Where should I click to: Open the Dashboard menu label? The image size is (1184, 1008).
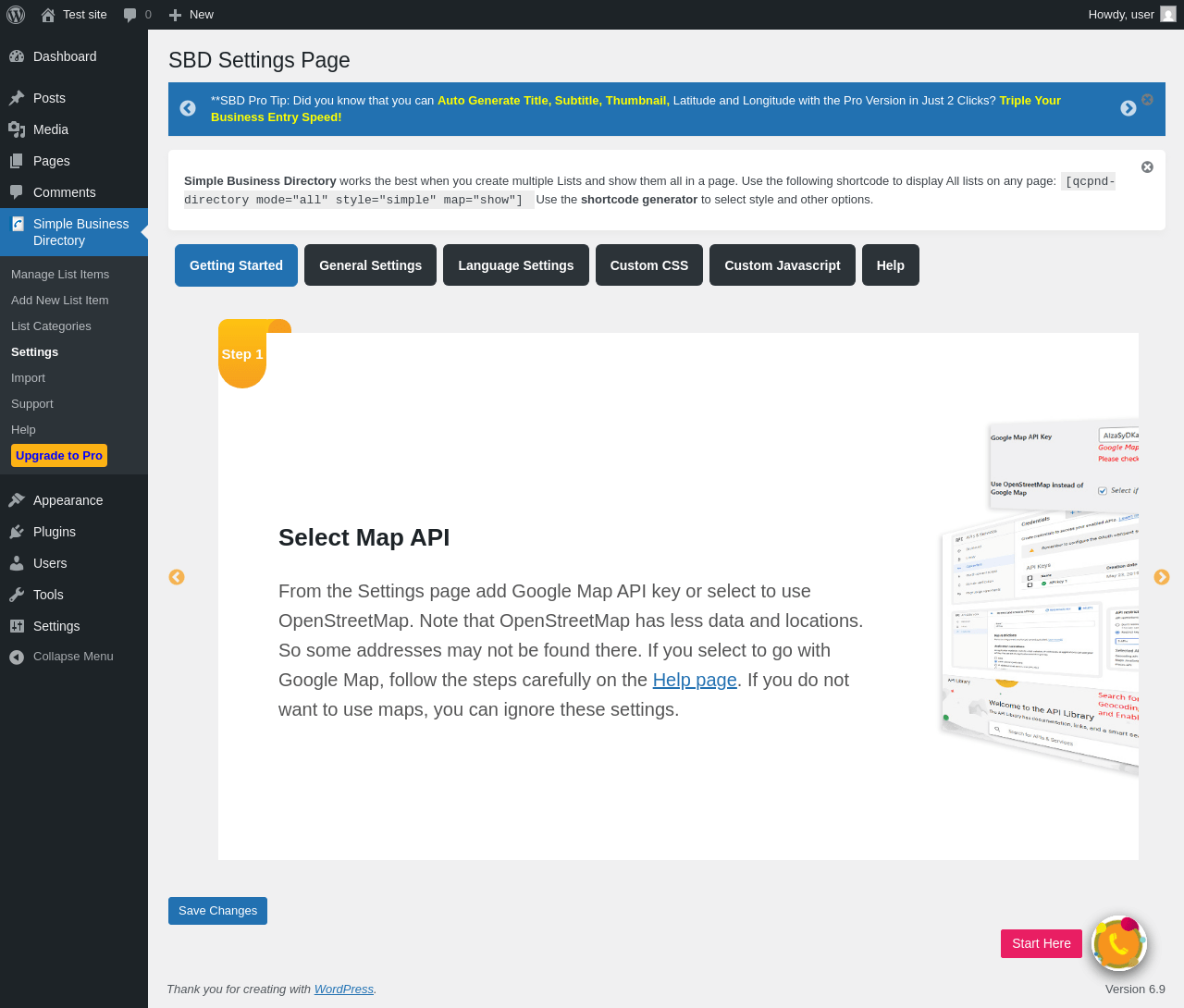[65, 56]
